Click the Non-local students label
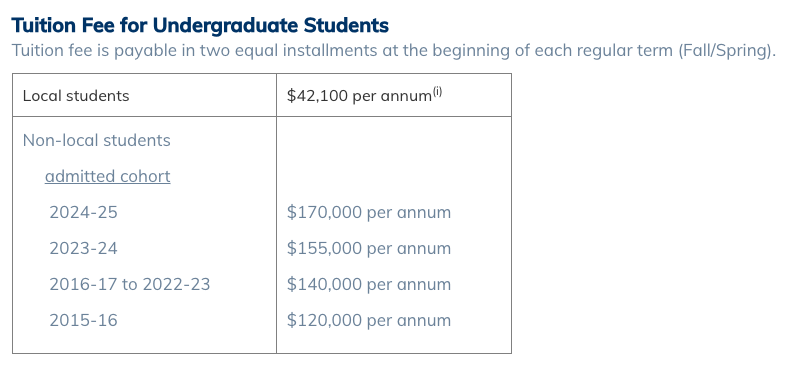Viewport: 792px width, 367px height. pyautogui.click(x=96, y=140)
